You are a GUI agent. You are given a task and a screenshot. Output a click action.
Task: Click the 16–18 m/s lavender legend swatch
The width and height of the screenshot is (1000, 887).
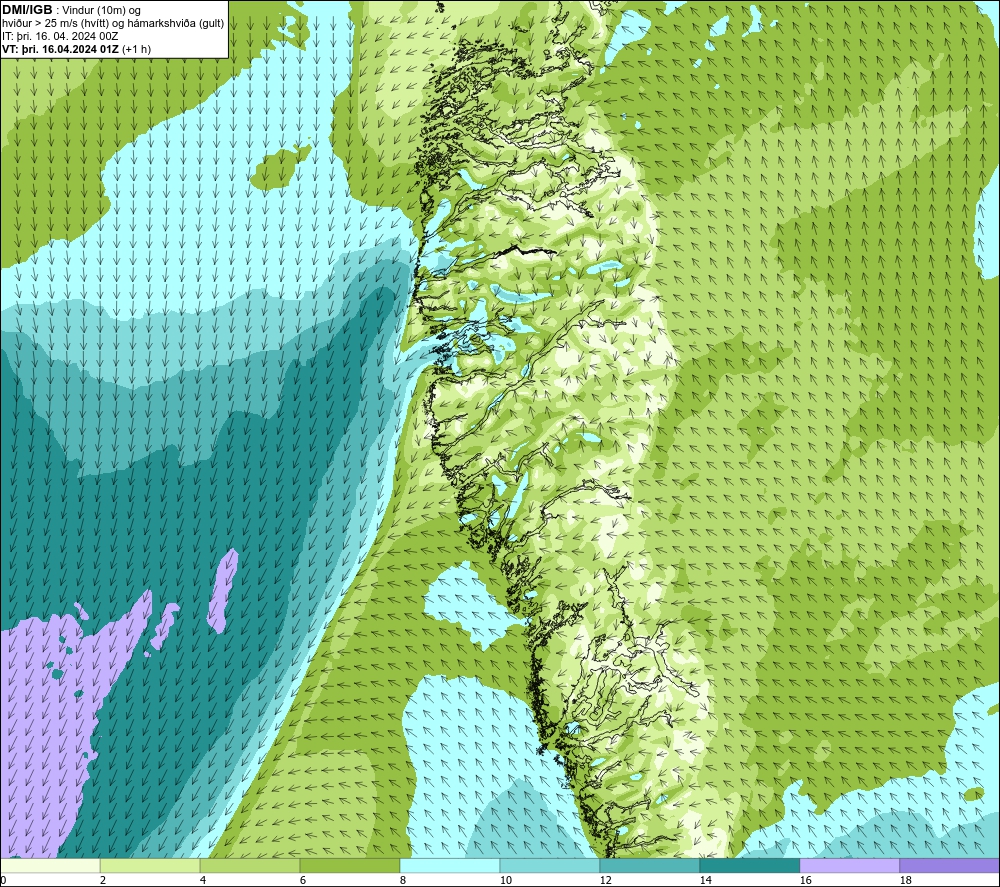tap(849, 865)
